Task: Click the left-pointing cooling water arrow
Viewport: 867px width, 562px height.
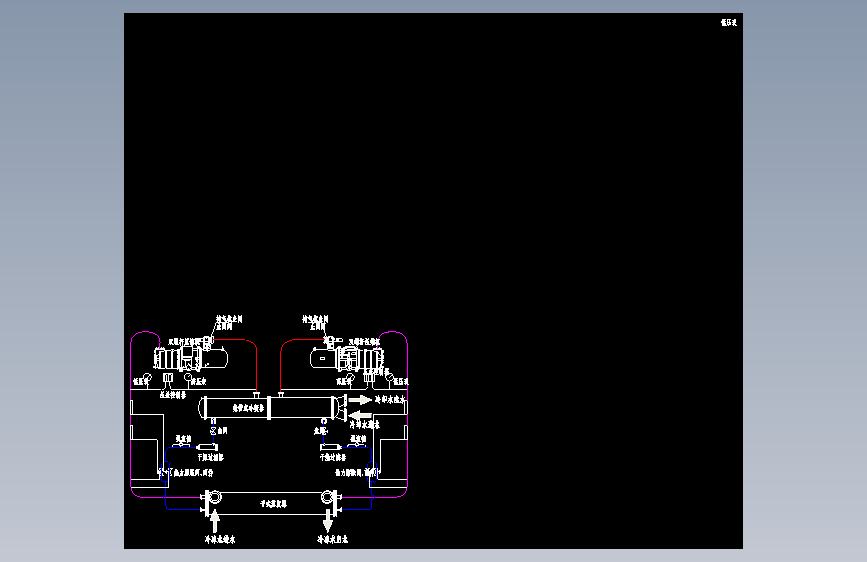Action: pyautogui.click(x=361, y=415)
